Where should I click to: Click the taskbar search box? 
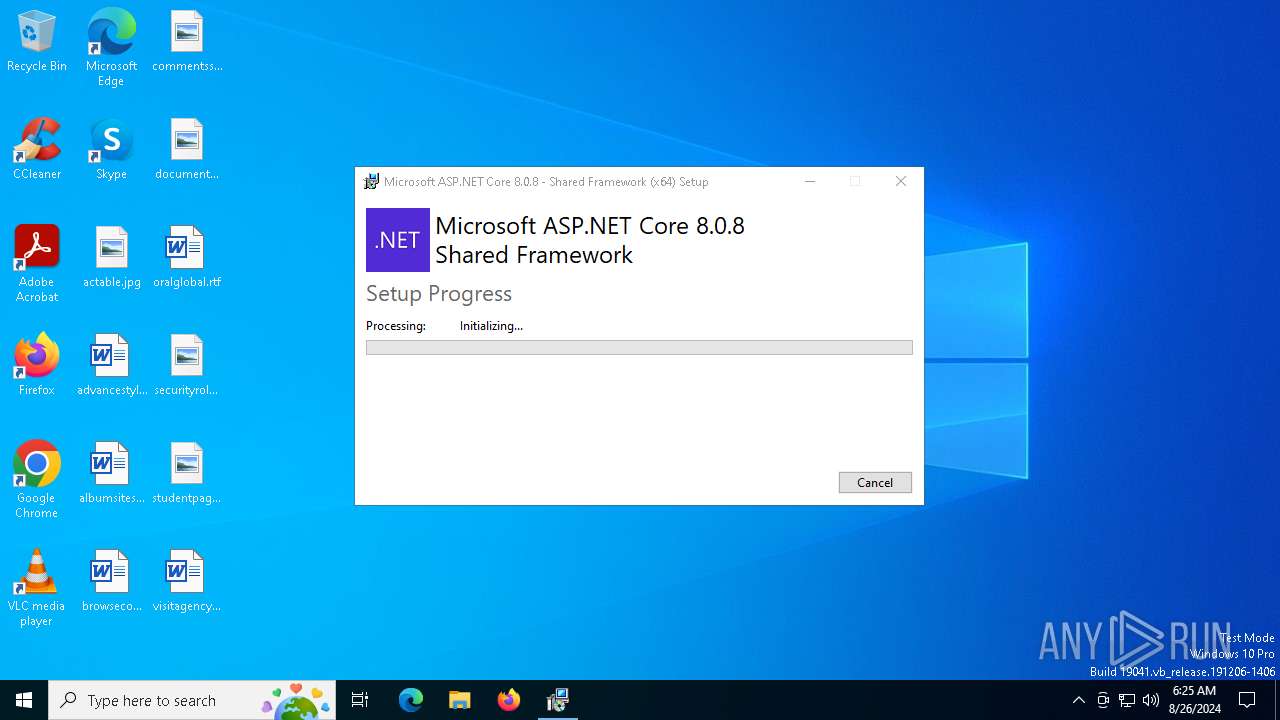click(x=192, y=700)
